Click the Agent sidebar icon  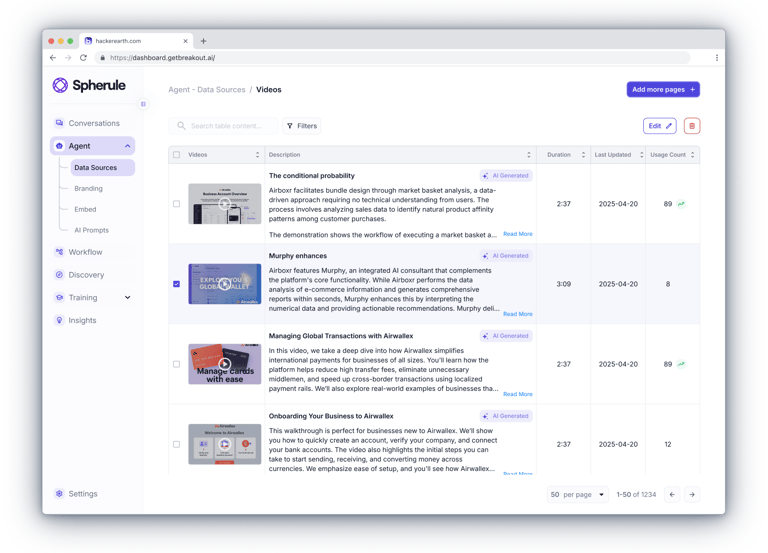tap(59, 146)
